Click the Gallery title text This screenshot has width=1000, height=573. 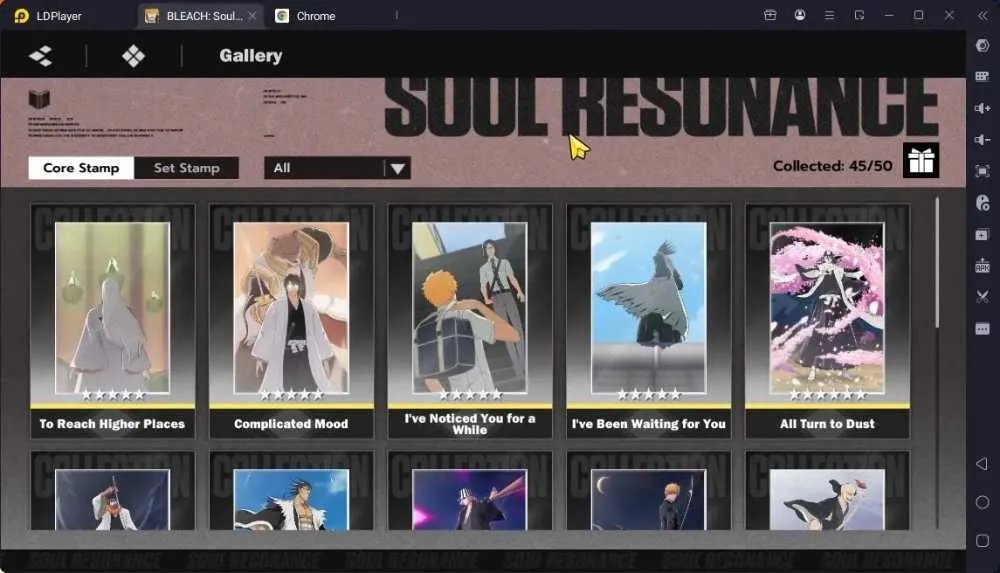(x=251, y=56)
